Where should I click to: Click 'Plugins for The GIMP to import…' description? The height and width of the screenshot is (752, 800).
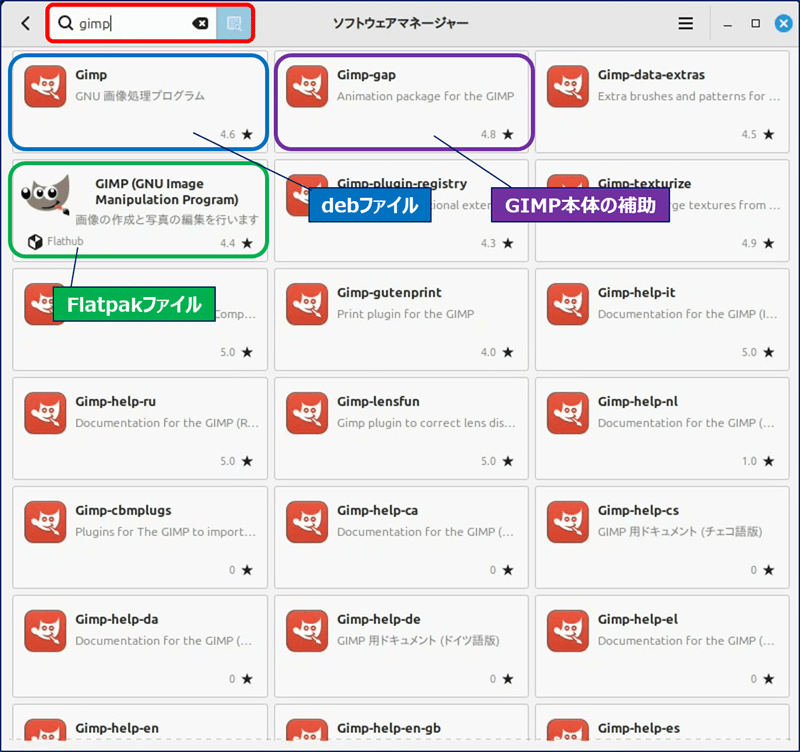[x=165, y=532]
